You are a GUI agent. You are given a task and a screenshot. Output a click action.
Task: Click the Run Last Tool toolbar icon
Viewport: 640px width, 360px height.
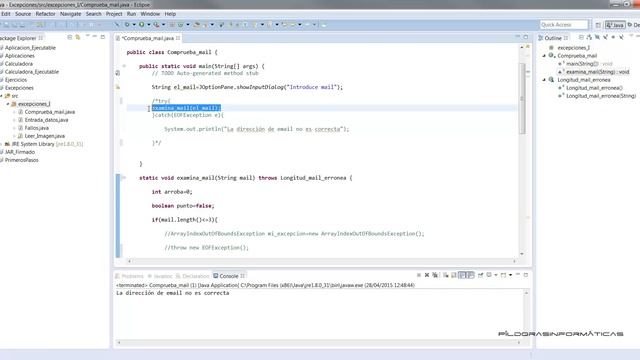click(156, 24)
